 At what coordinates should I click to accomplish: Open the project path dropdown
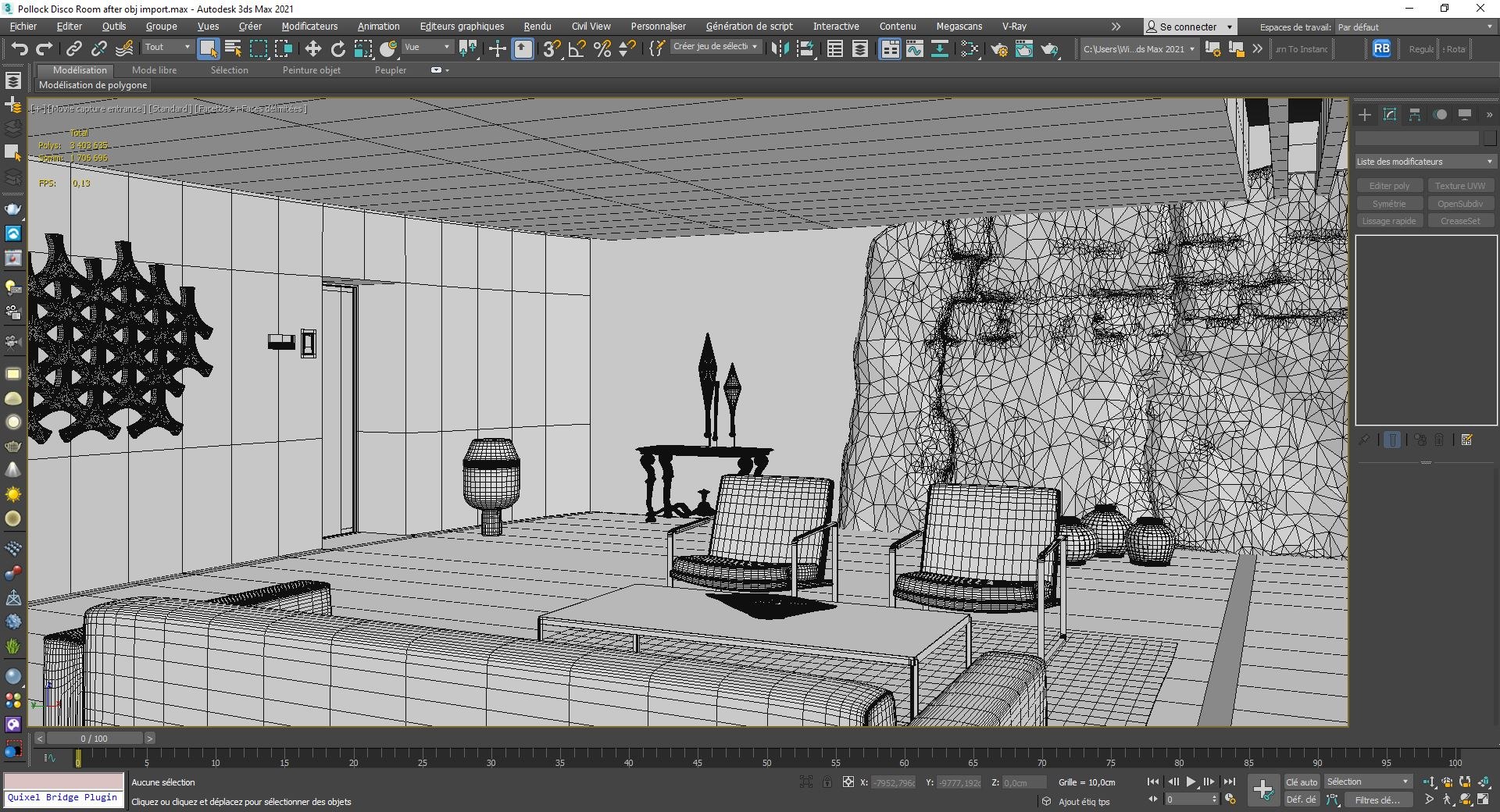click(x=1139, y=49)
